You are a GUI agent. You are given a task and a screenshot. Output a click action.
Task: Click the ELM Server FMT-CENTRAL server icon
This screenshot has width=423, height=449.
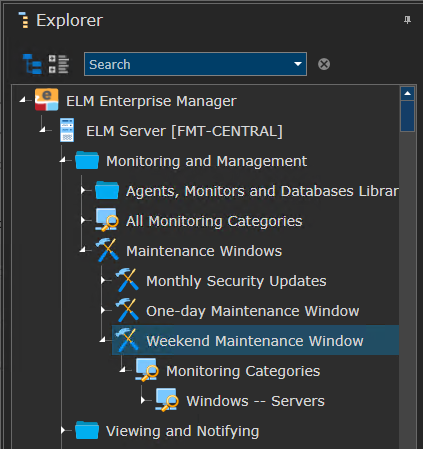tap(67, 130)
